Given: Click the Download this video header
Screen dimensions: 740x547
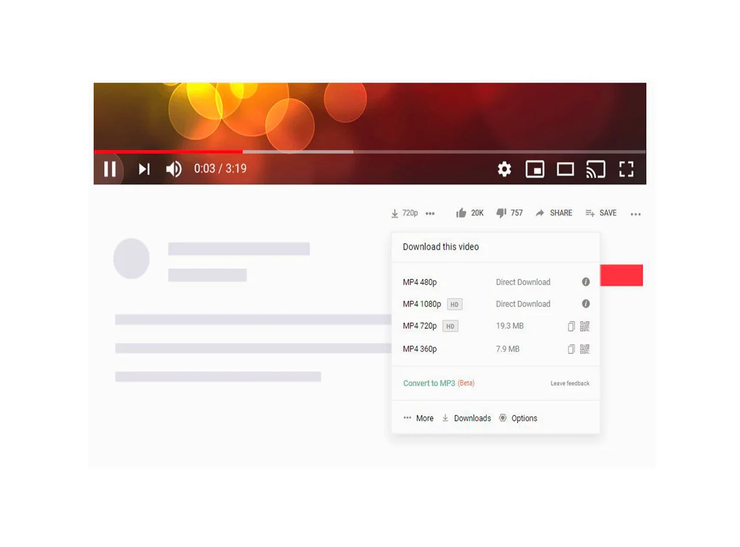Looking at the screenshot, I should pos(440,247).
